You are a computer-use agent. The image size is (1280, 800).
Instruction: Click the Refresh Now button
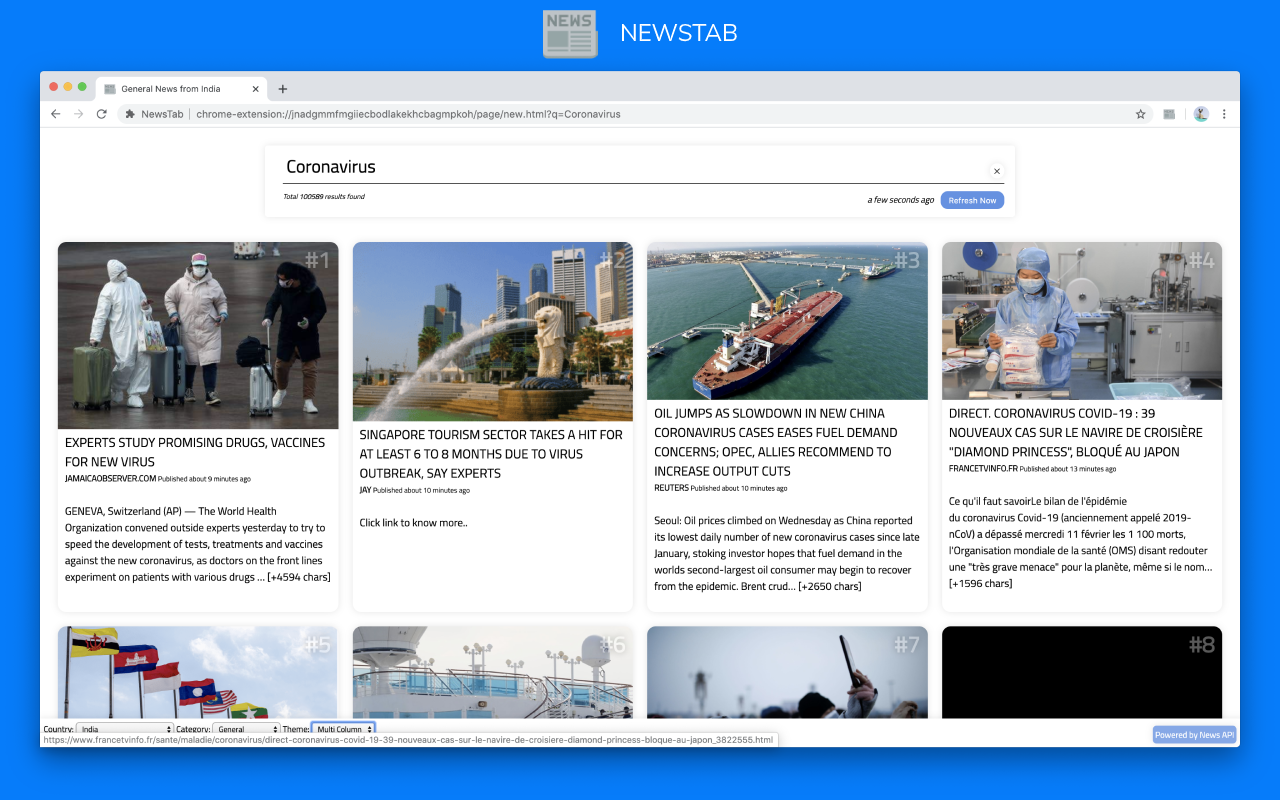(x=972, y=200)
